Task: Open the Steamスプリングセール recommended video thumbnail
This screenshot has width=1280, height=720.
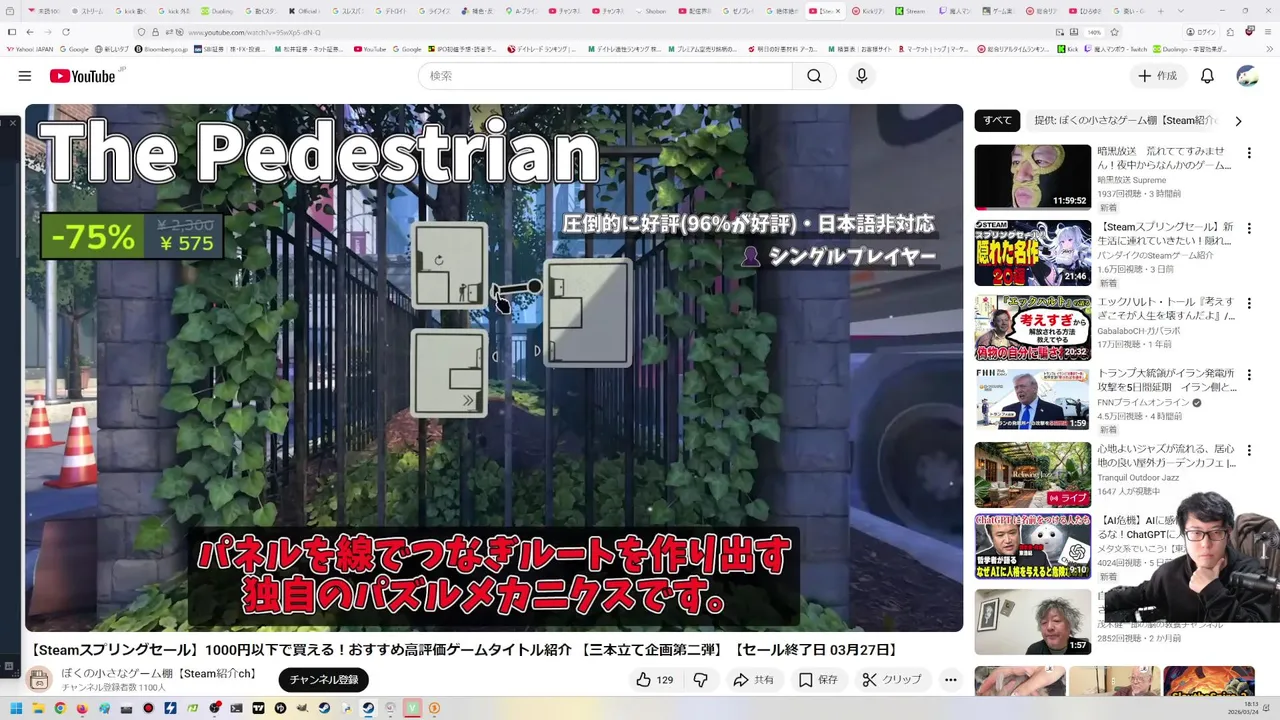Action: [1033, 253]
